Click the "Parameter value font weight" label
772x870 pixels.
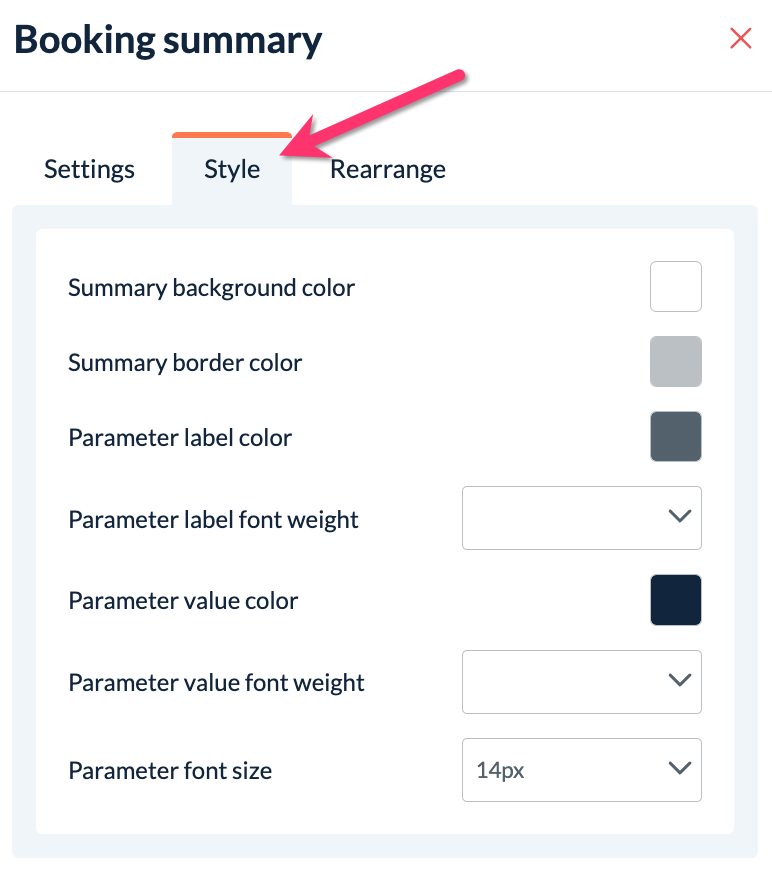point(216,683)
